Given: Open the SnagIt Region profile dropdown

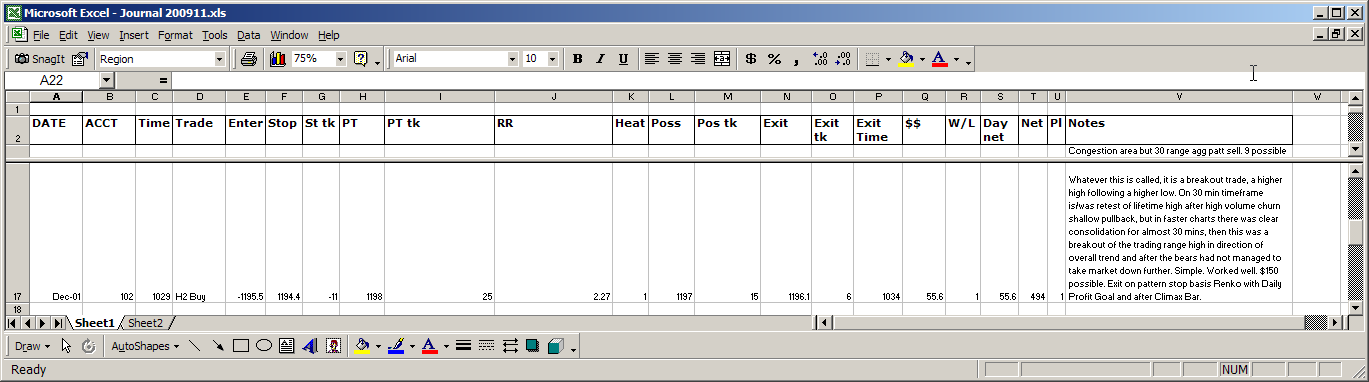Looking at the screenshot, I should point(220,59).
